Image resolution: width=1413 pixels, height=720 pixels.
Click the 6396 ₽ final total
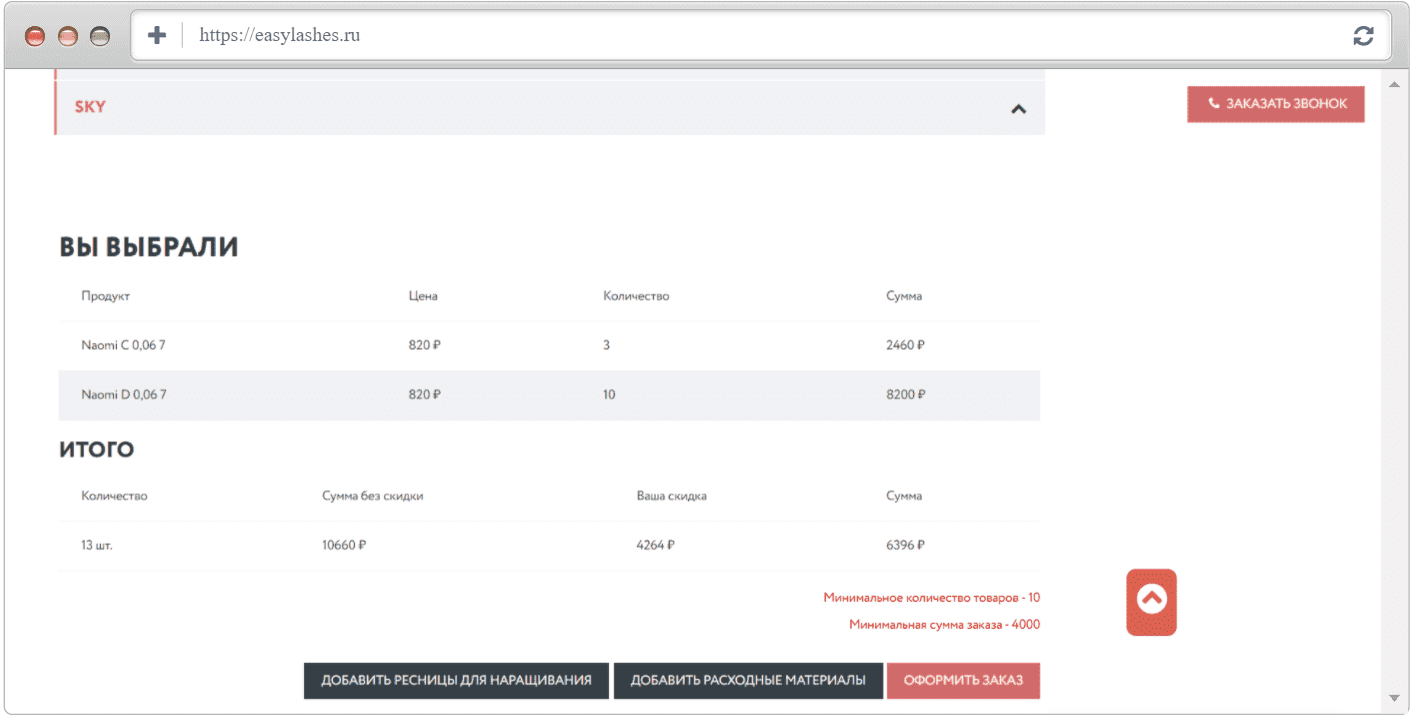click(x=905, y=546)
